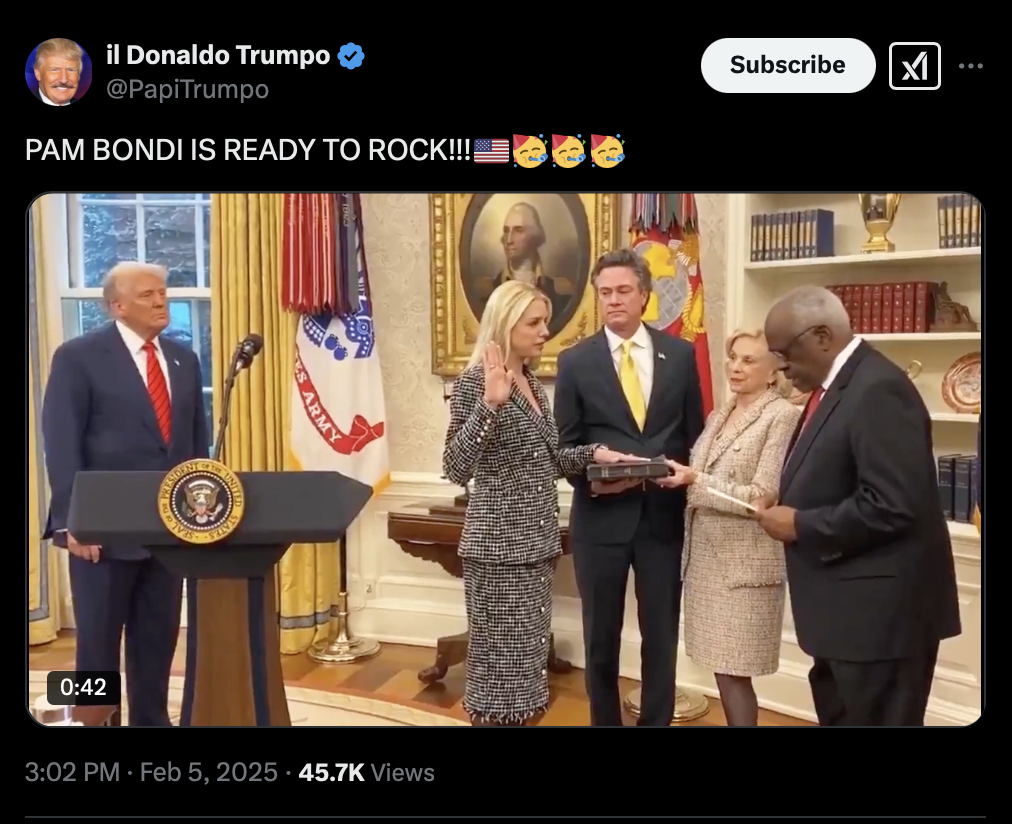Click the Subscribe button
Screen dimensions: 1012x824
[x=787, y=65]
